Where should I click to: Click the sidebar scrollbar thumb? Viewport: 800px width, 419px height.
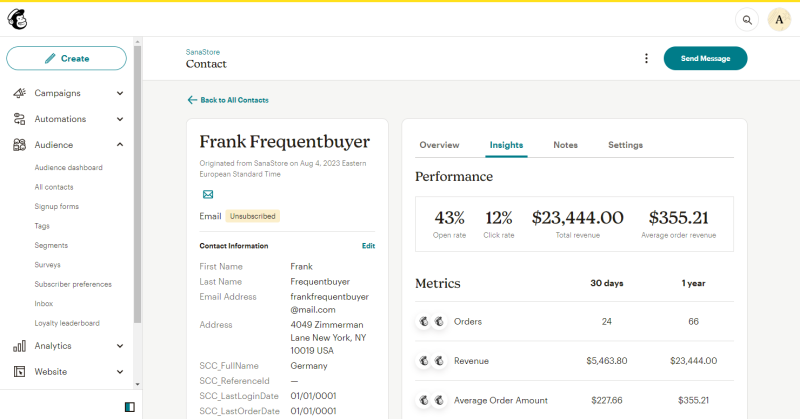[137, 184]
